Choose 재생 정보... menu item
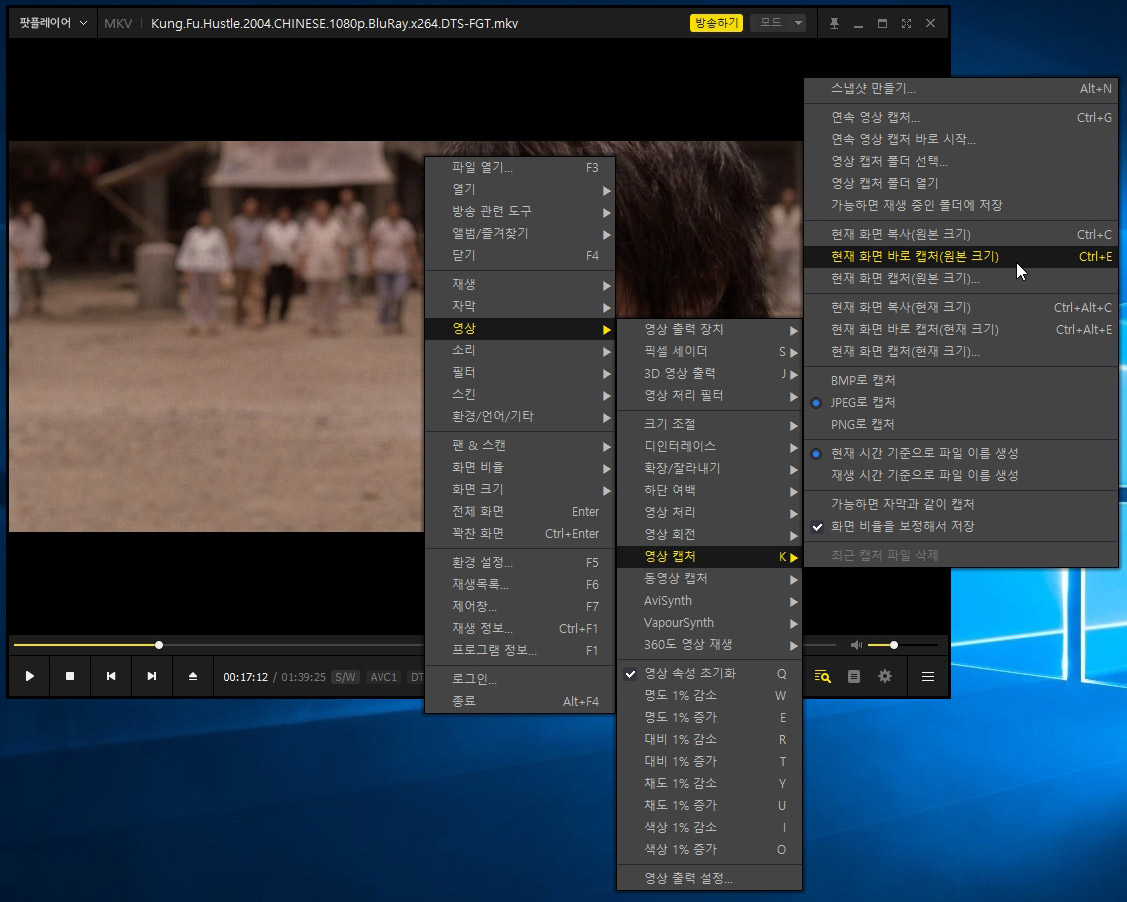The width and height of the screenshot is (1127, 902). coord(520,628)
